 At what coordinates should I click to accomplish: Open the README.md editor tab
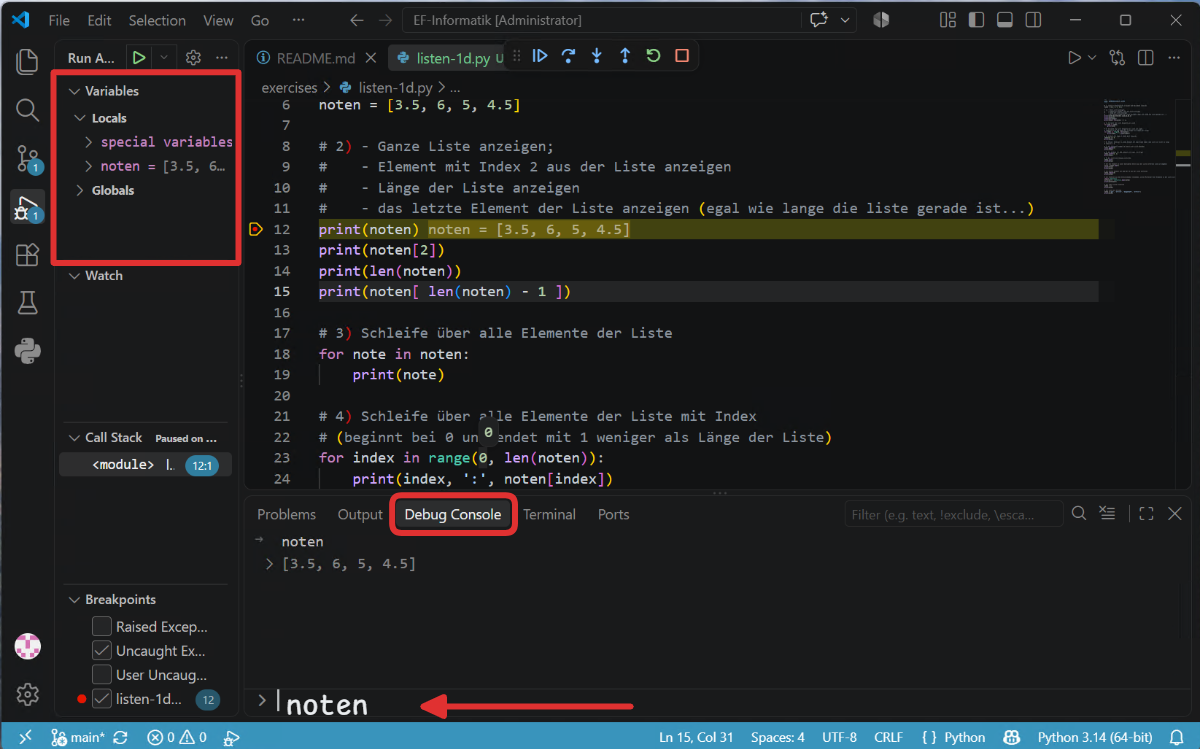coord(316,58)
